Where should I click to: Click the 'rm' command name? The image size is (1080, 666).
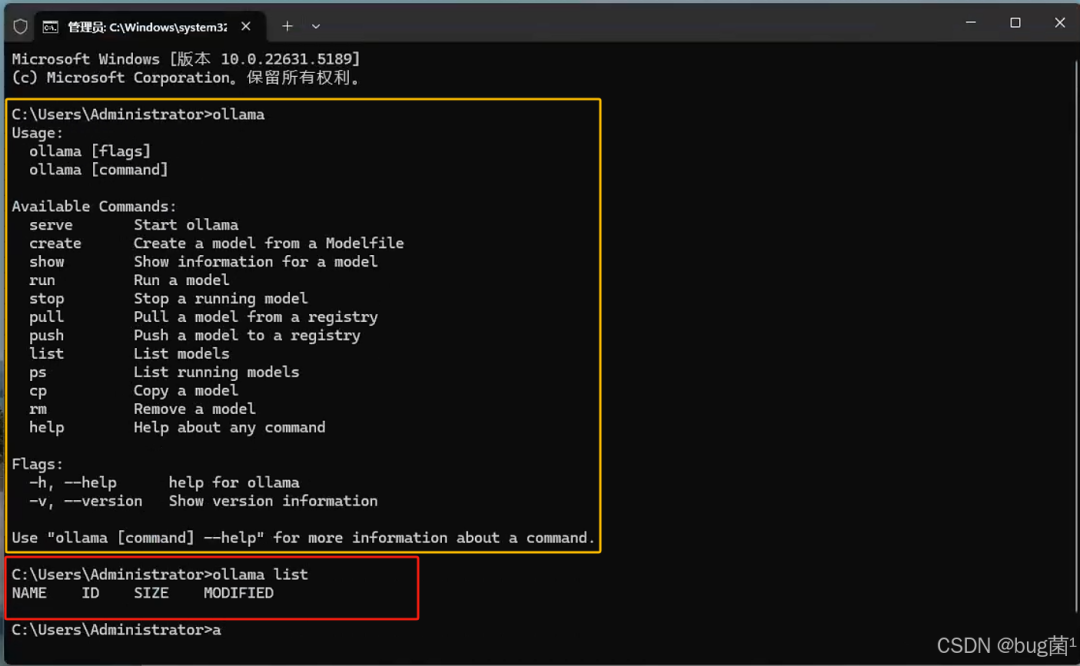(x=38, y=409)
